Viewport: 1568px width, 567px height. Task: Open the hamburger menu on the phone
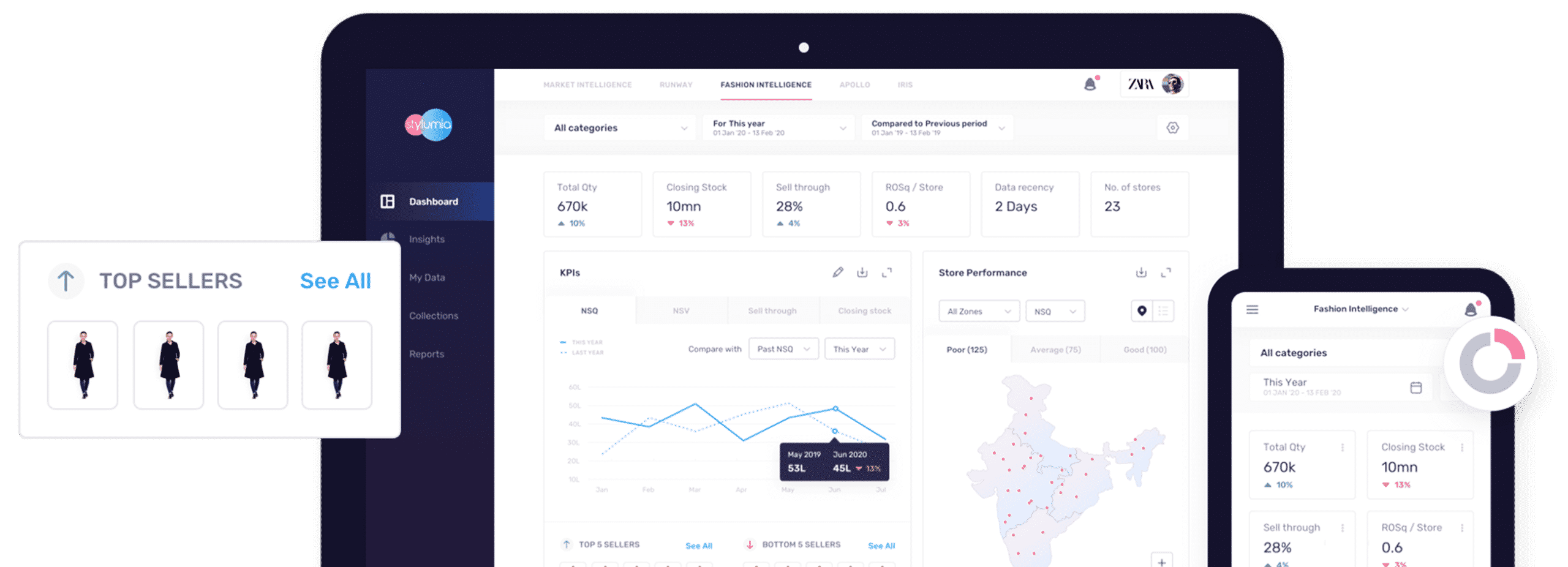pyautogui.click(x=1252, y=310)
